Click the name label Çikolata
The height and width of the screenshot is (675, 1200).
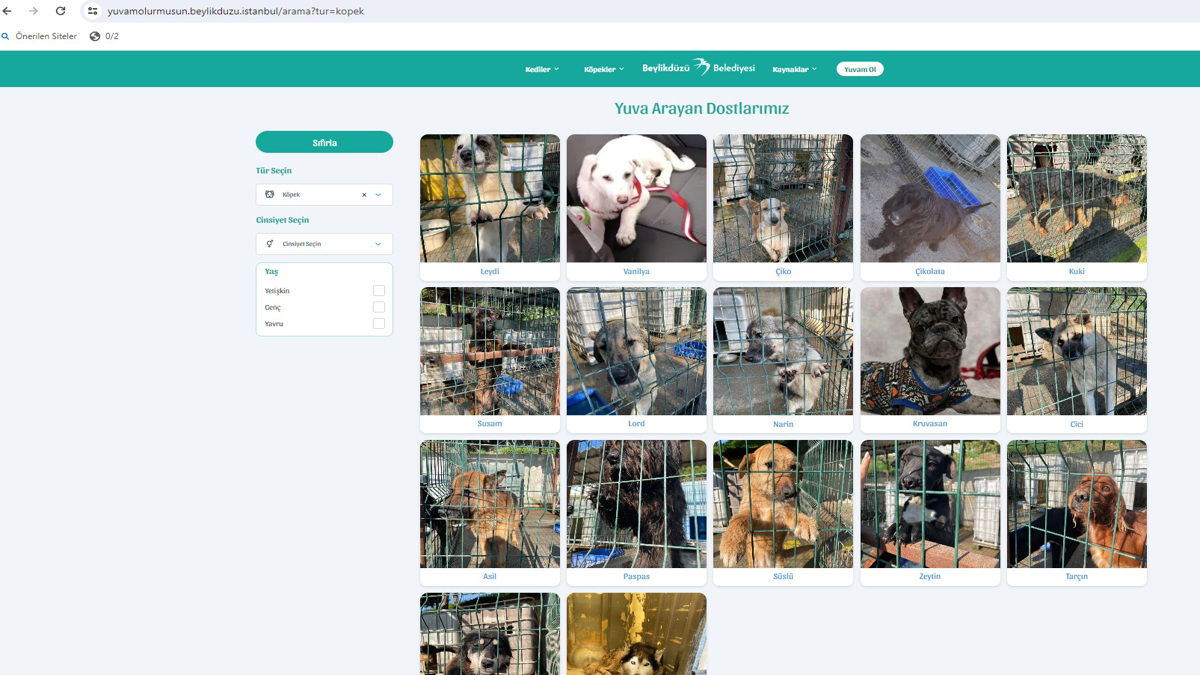[930, 271]
